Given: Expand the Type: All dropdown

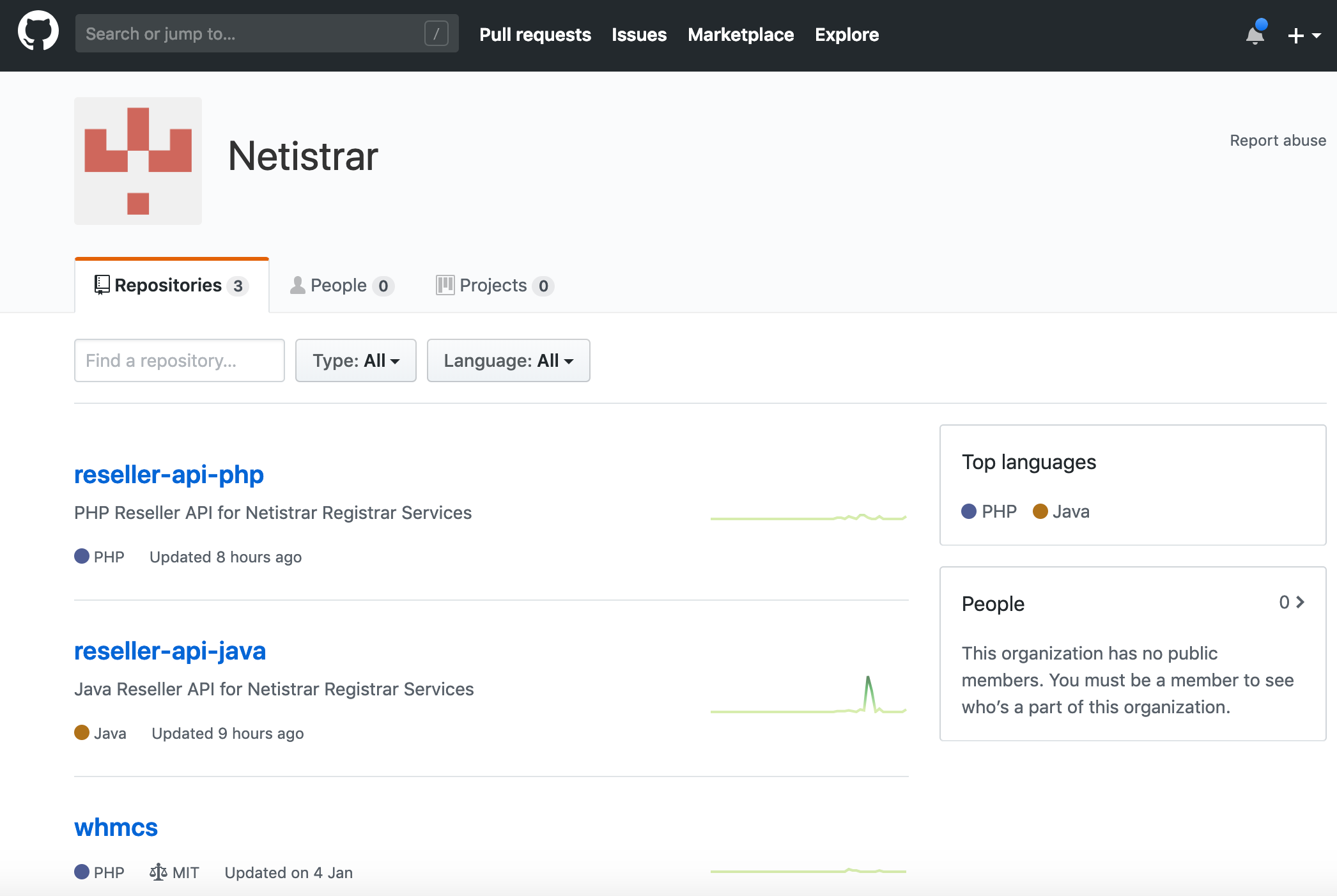Looking at the screenshot, I should point(356,360).
